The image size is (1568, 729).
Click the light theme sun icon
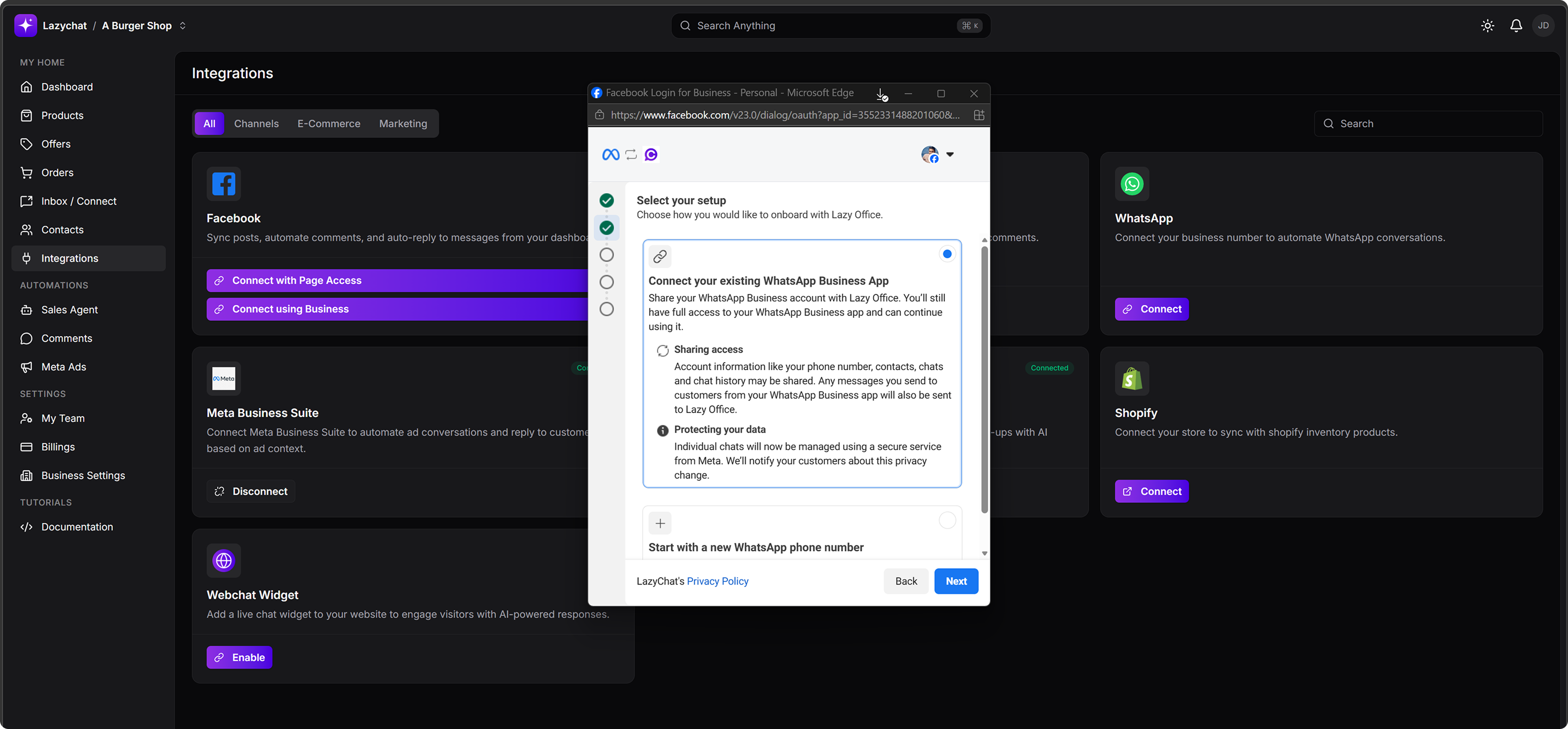[x=1487, y=26]
